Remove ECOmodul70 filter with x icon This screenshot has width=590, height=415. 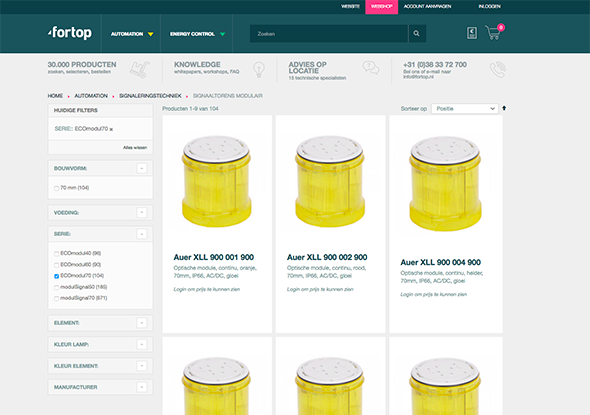(111, 129)
